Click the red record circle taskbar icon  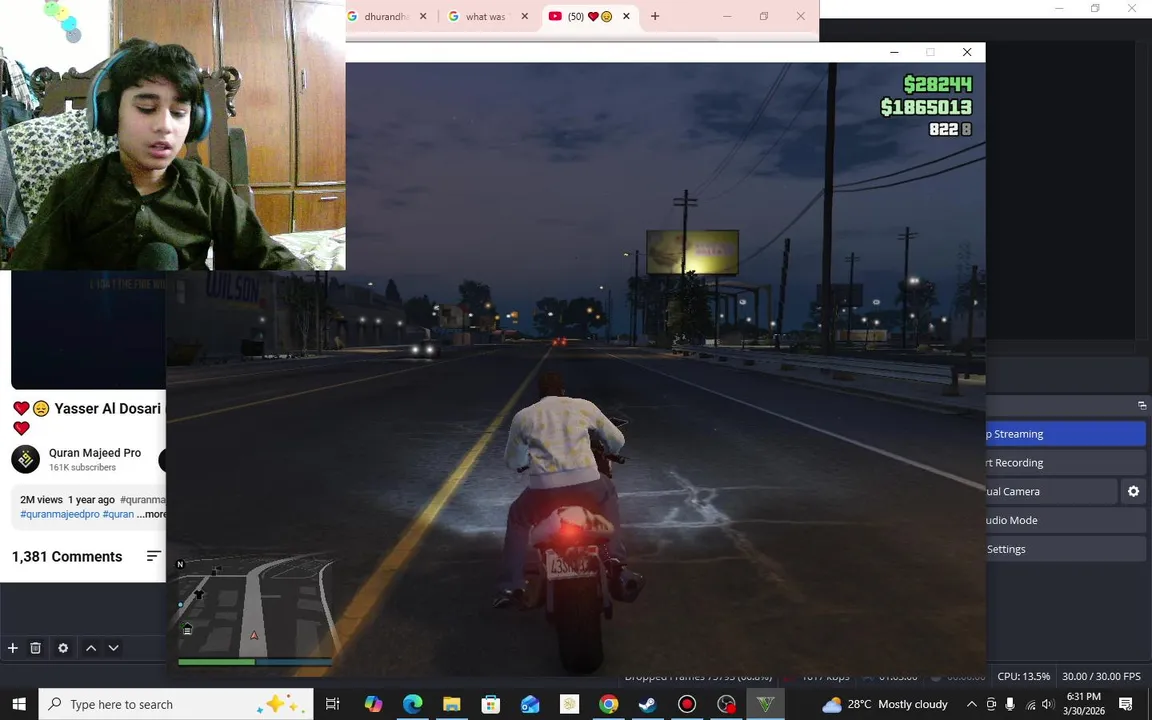point(687,704)
